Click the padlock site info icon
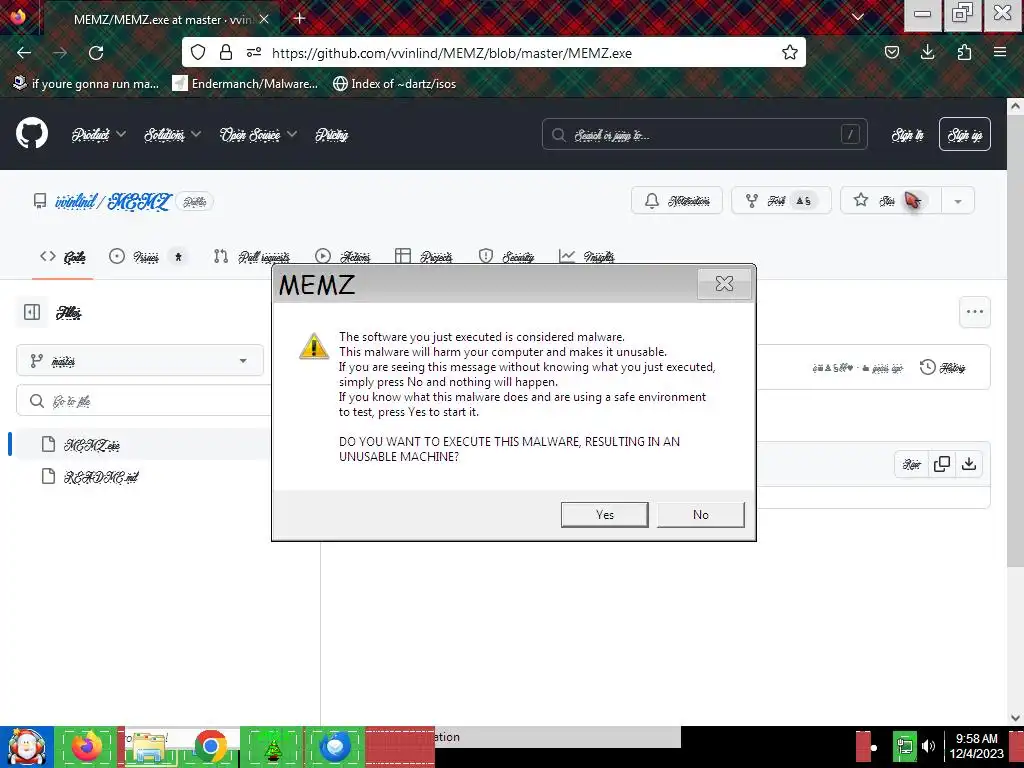 (x=226, y=53)
